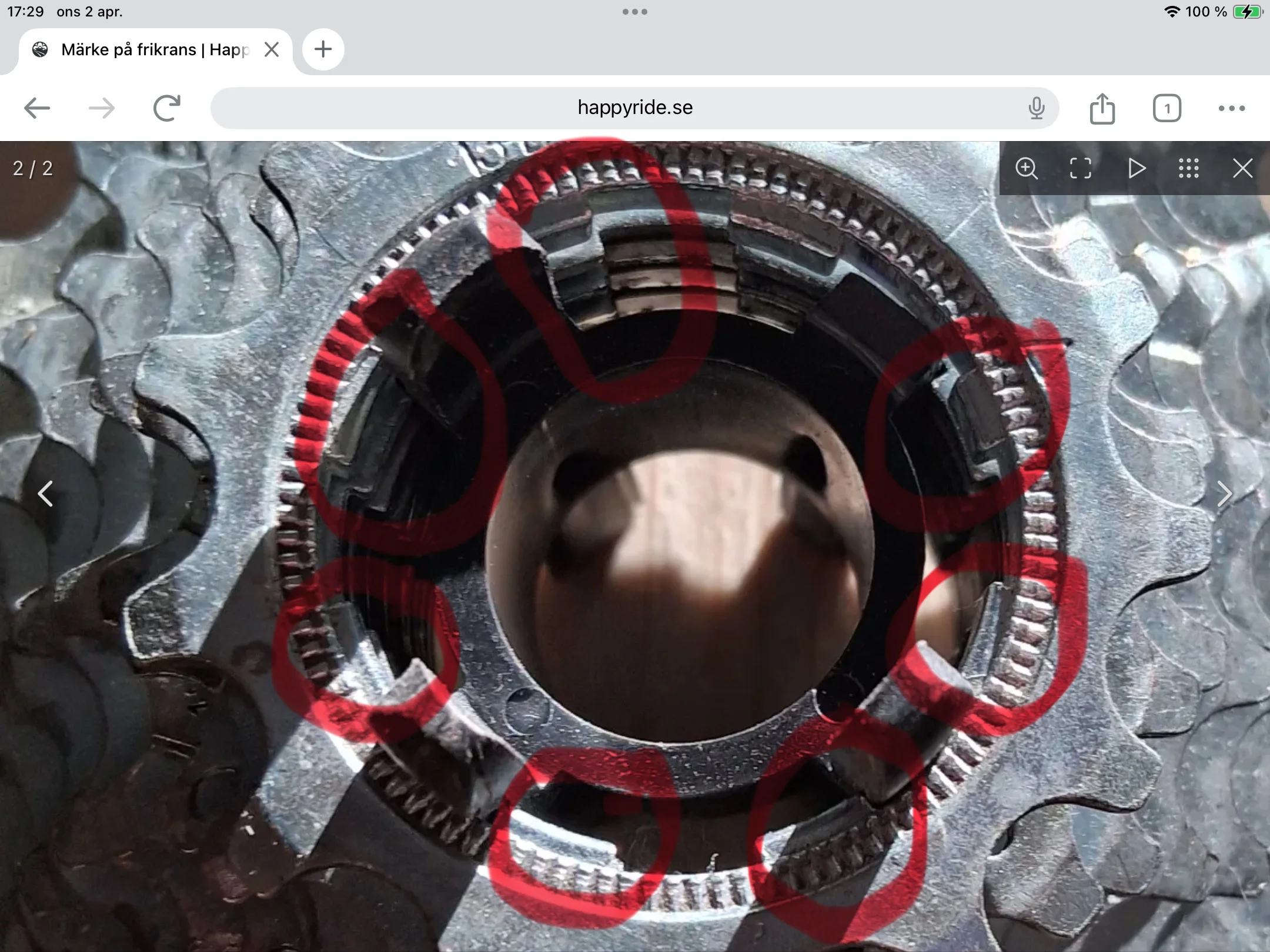Click the browser back arrow
Screen dimensions: 1270x952
[37, 108]
